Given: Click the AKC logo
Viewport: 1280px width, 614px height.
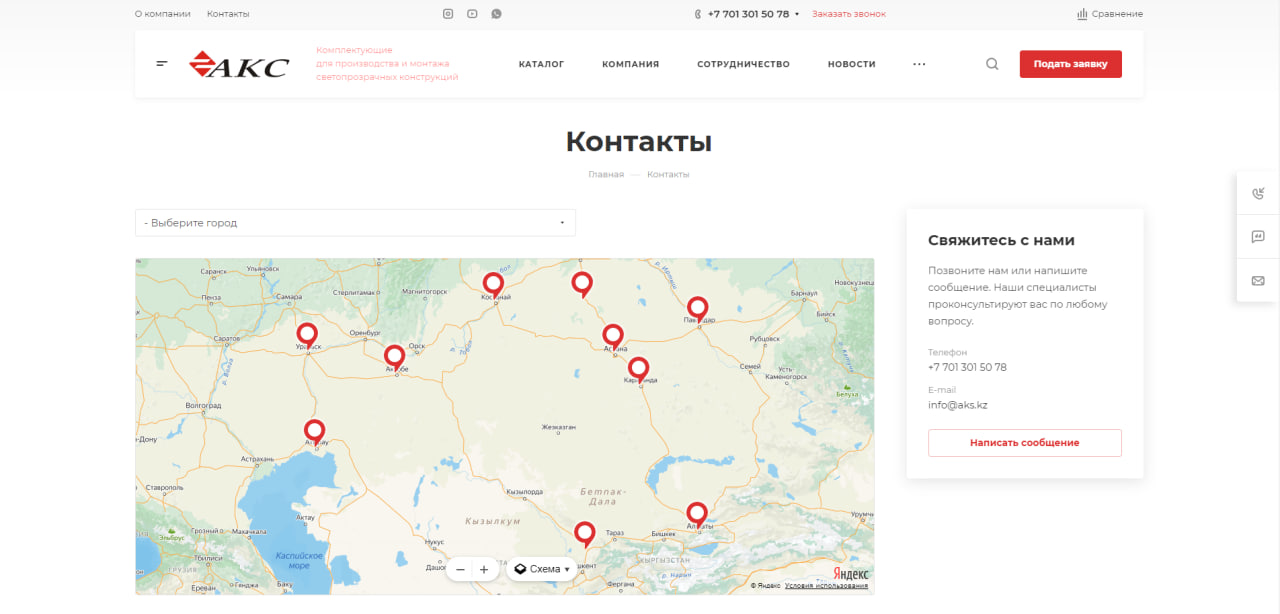Looking at the screenshot, I should (x=239, y=65).
